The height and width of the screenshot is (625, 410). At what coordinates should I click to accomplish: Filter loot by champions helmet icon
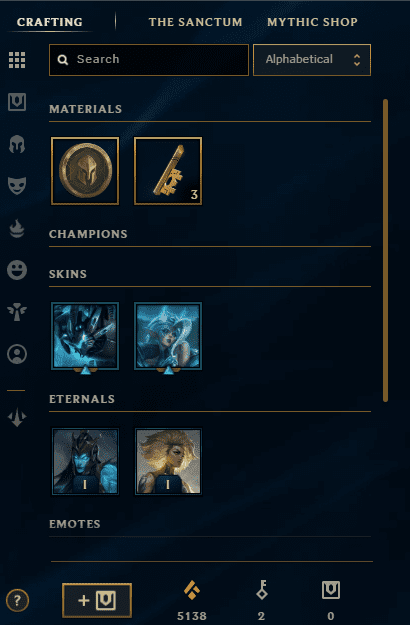pyautogui.click(x=17, y=144)
